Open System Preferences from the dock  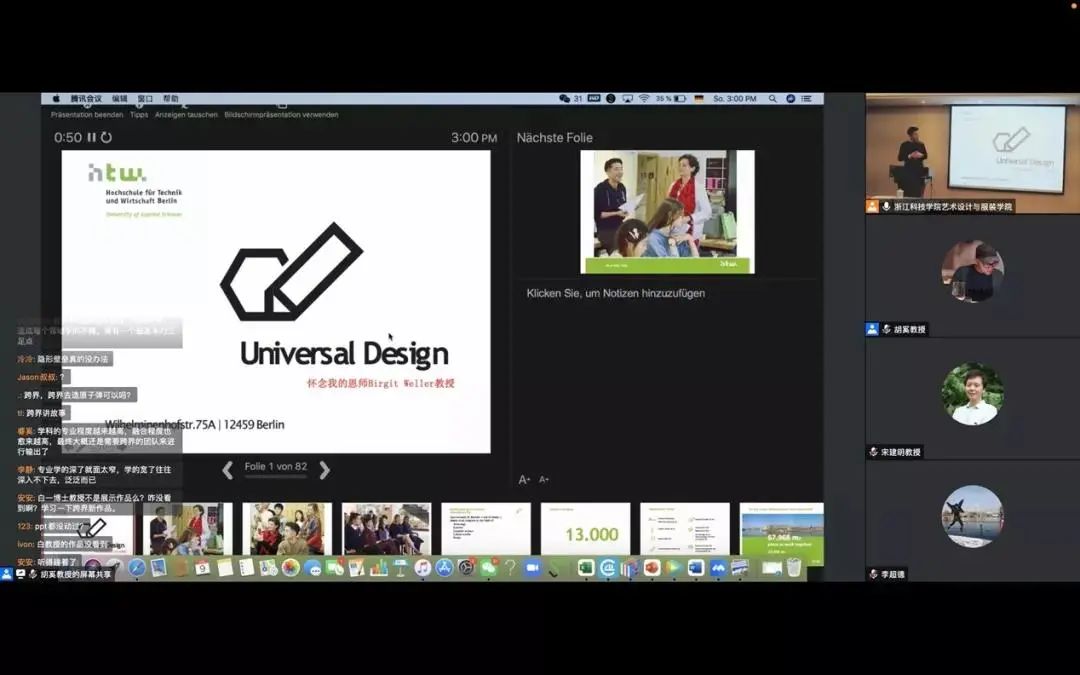(466, 568)
